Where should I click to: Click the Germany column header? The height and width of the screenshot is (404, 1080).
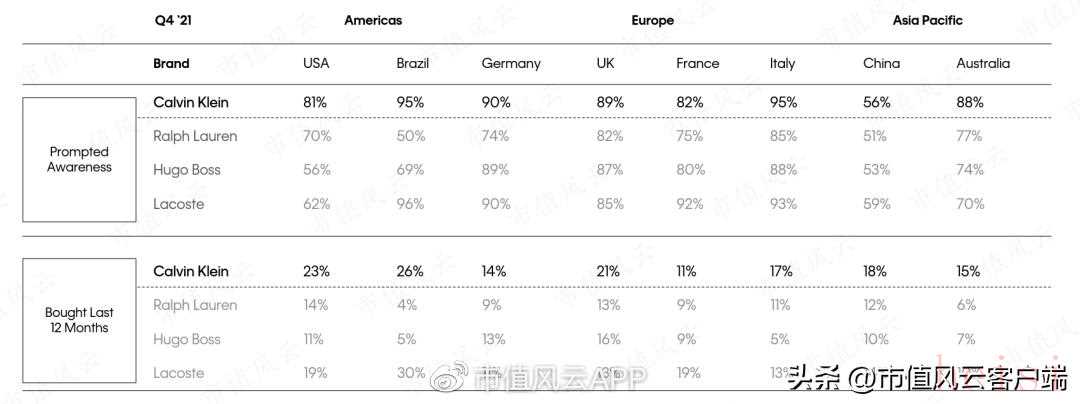(x=510, y=63)
